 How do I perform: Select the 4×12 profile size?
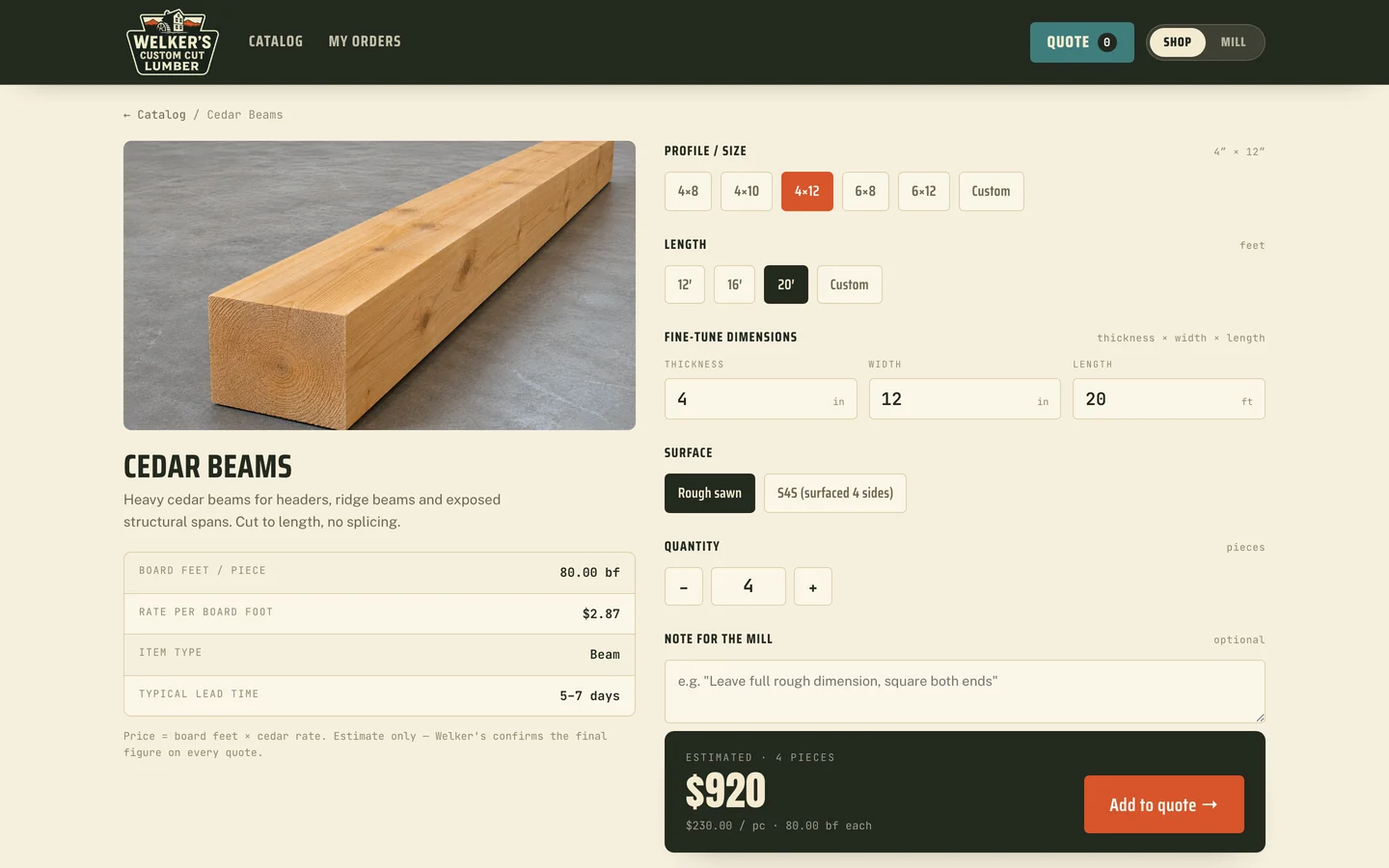coord(807,191)
